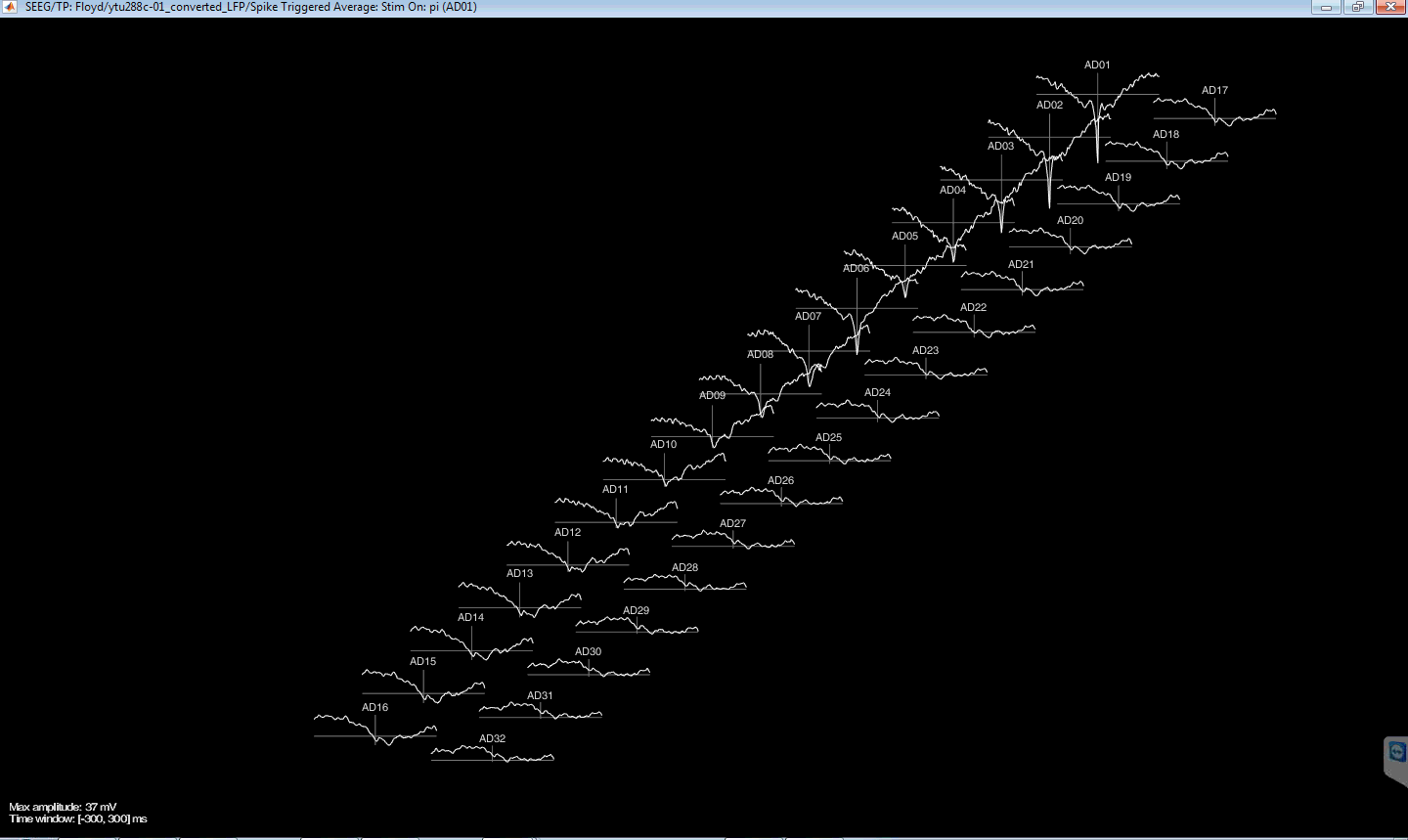Select the AD09 channel label
This screenshot has width=1408, height=840.
[x=712, y=396]
